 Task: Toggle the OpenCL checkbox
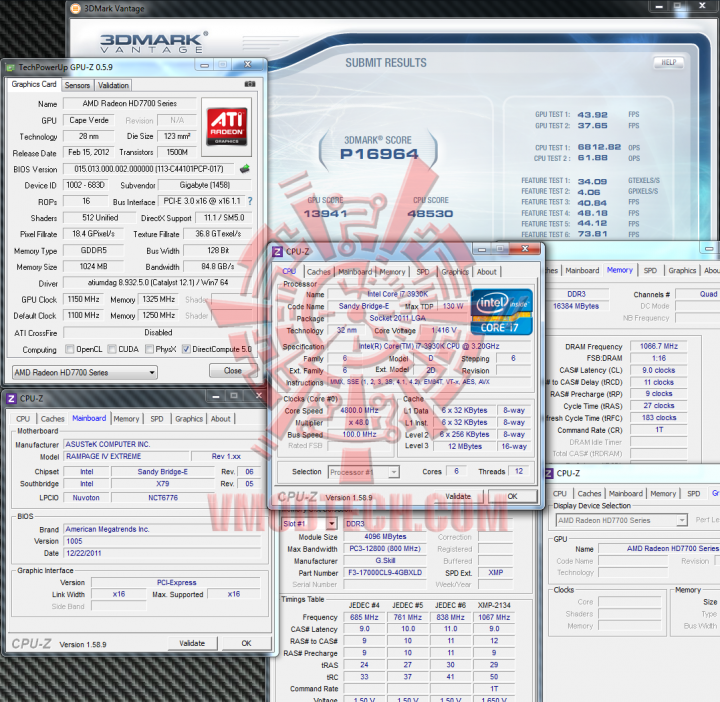[70, 349]
